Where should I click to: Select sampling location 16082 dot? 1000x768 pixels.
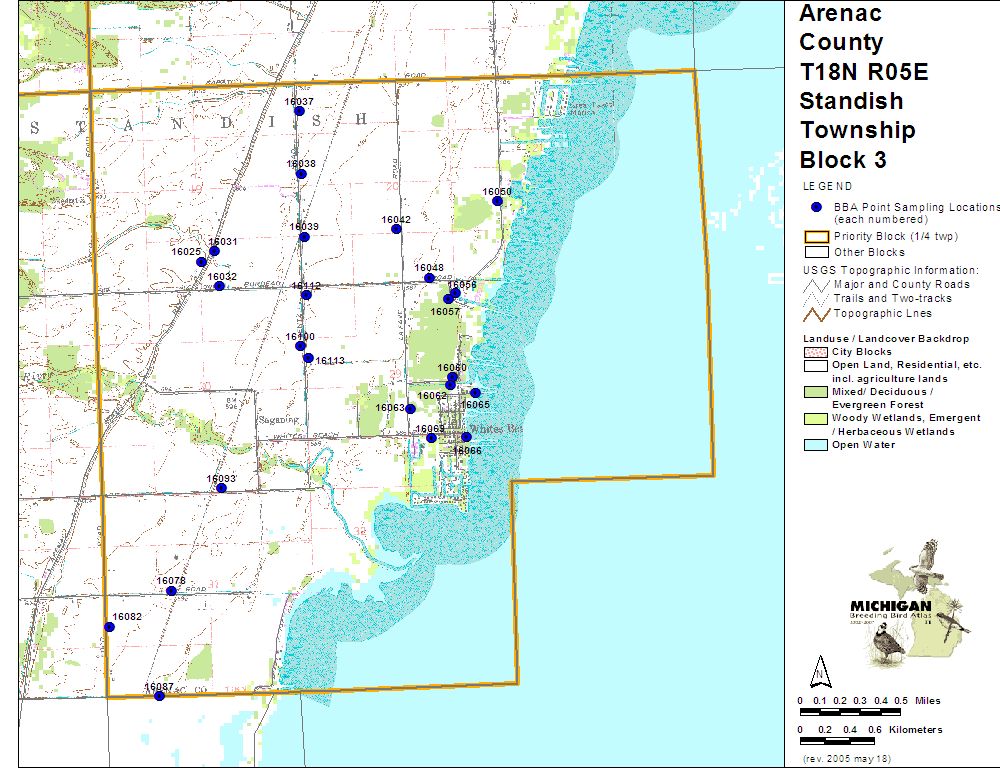click(x=109, y=627)
